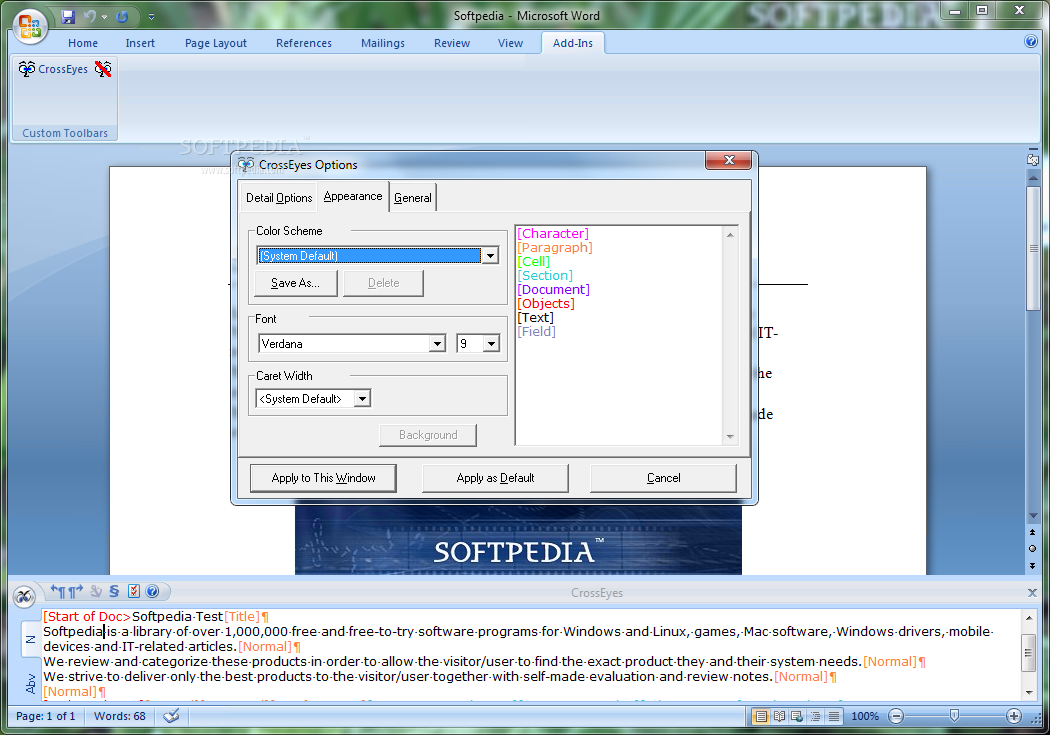Open the References ribbon tab
The height and width of the screenshot is (735, 1050).
303,43
